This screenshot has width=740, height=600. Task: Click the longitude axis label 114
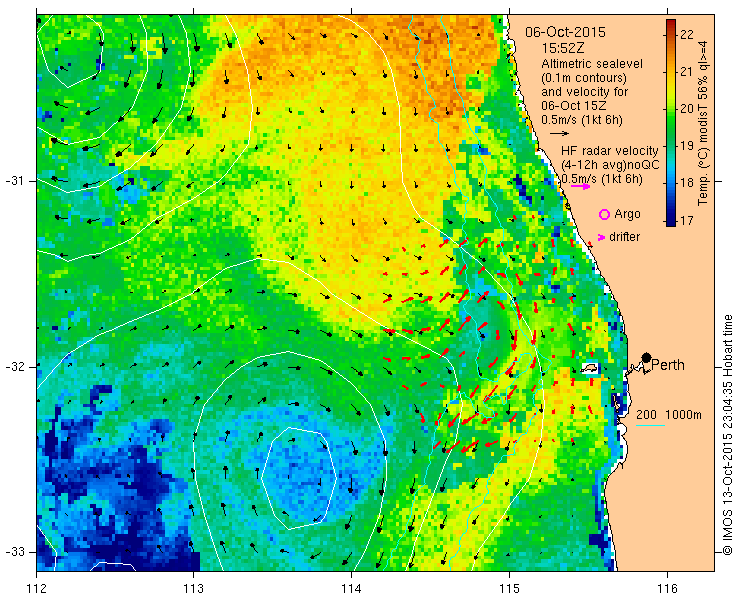click(x=351, y=588)
